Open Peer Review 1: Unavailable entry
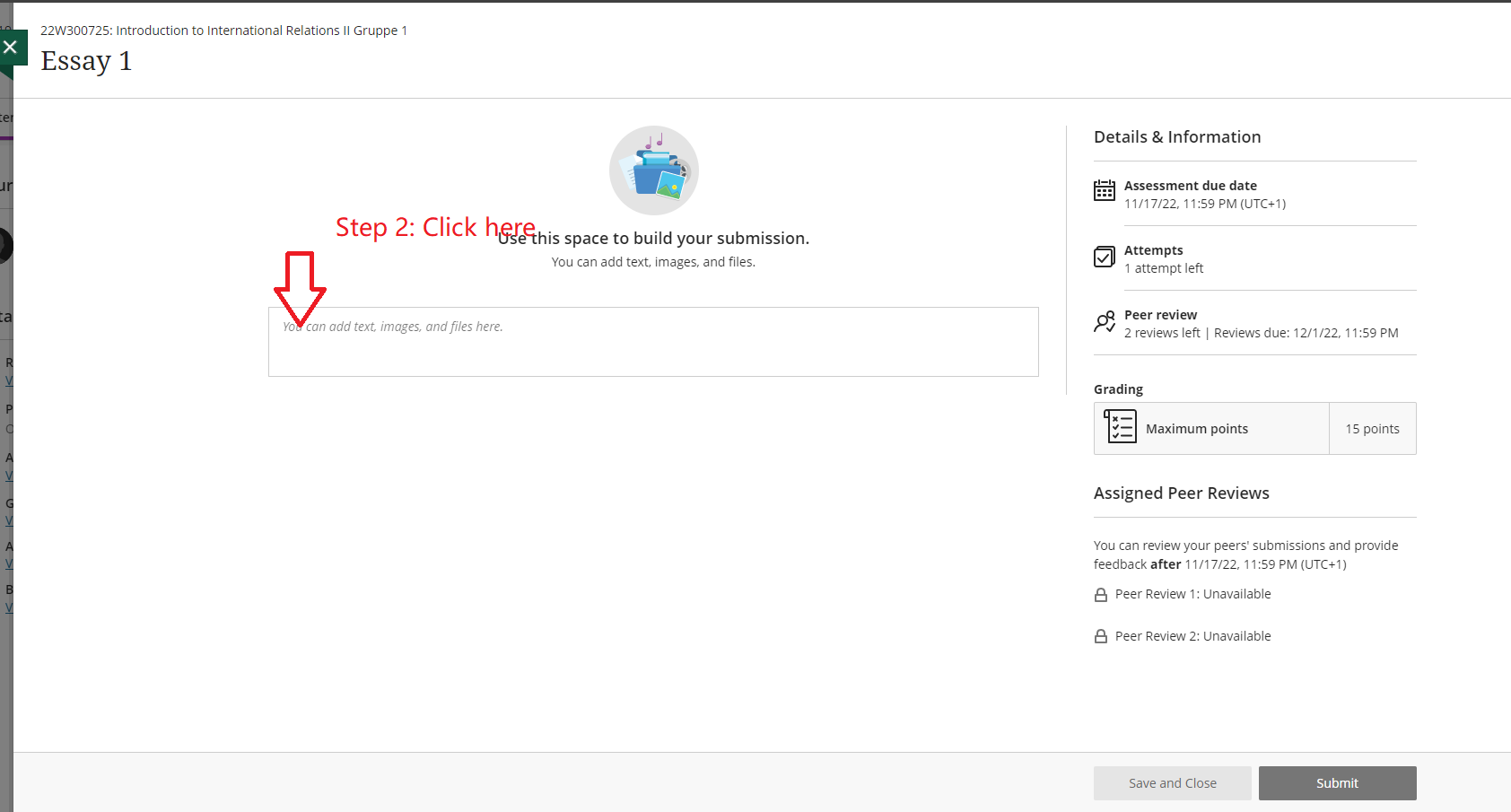The height and width of the screenshot is (812, 1511). (1192, 594)
